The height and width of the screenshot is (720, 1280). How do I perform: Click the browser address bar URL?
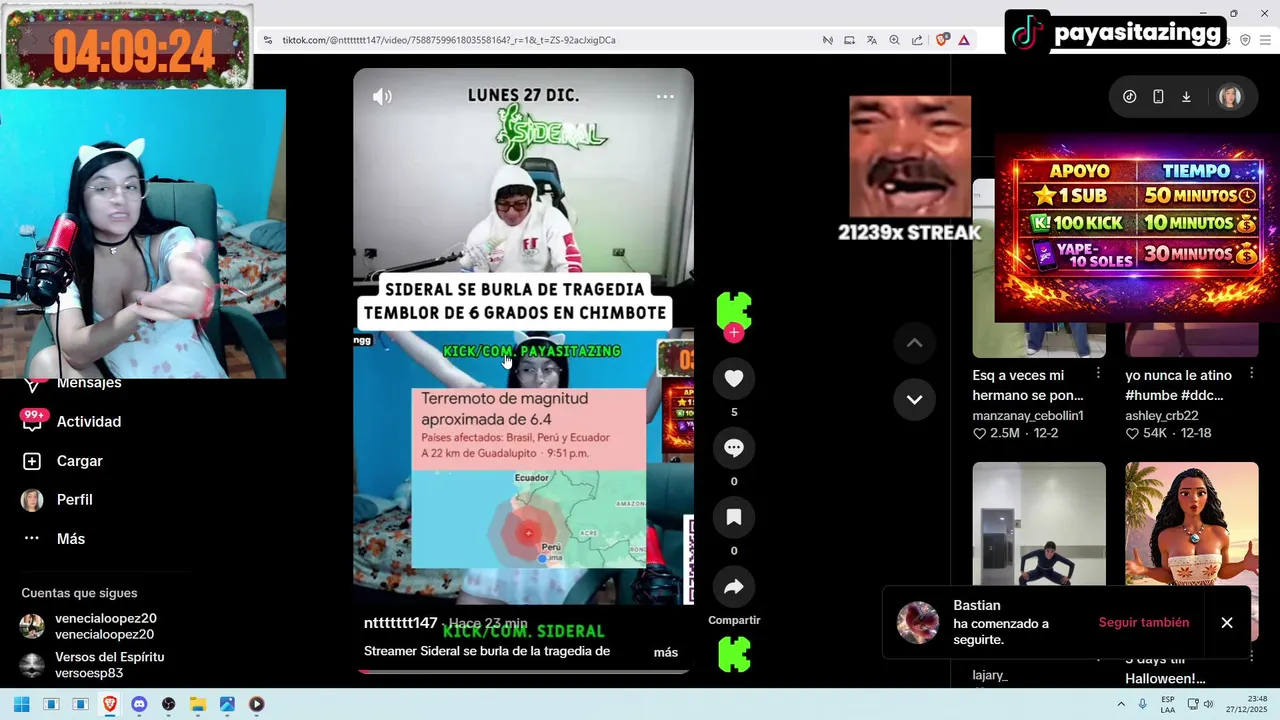(449, 40)
